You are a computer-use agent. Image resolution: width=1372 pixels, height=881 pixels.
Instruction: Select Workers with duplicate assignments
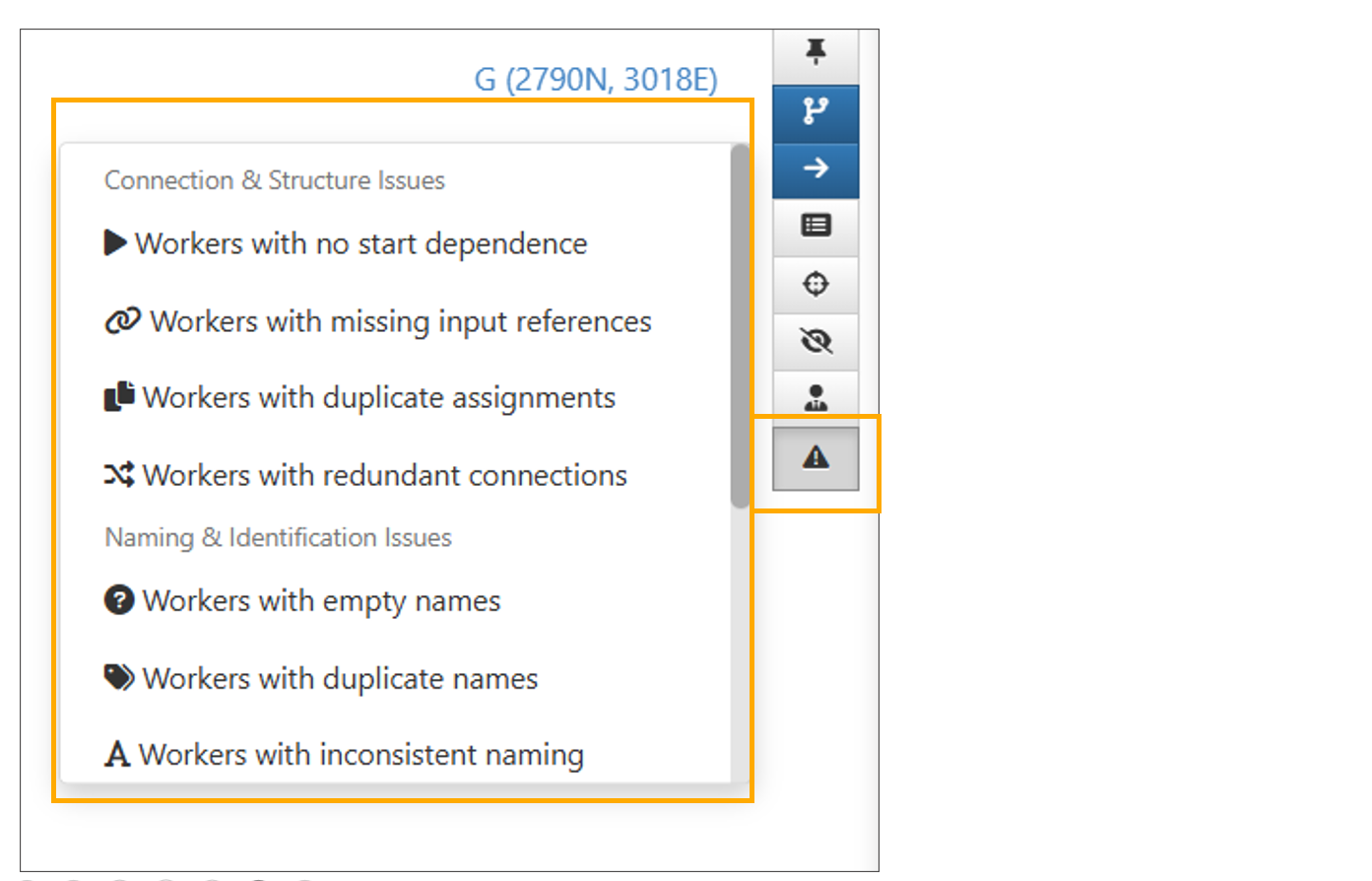tap(378, 397)
